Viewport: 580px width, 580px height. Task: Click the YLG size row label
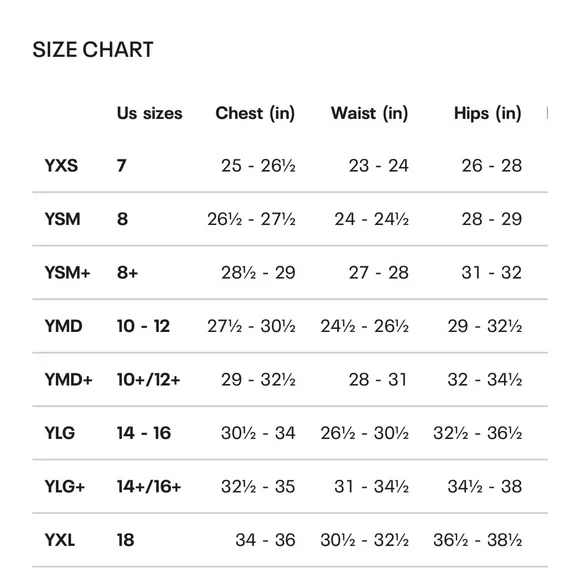60,433
